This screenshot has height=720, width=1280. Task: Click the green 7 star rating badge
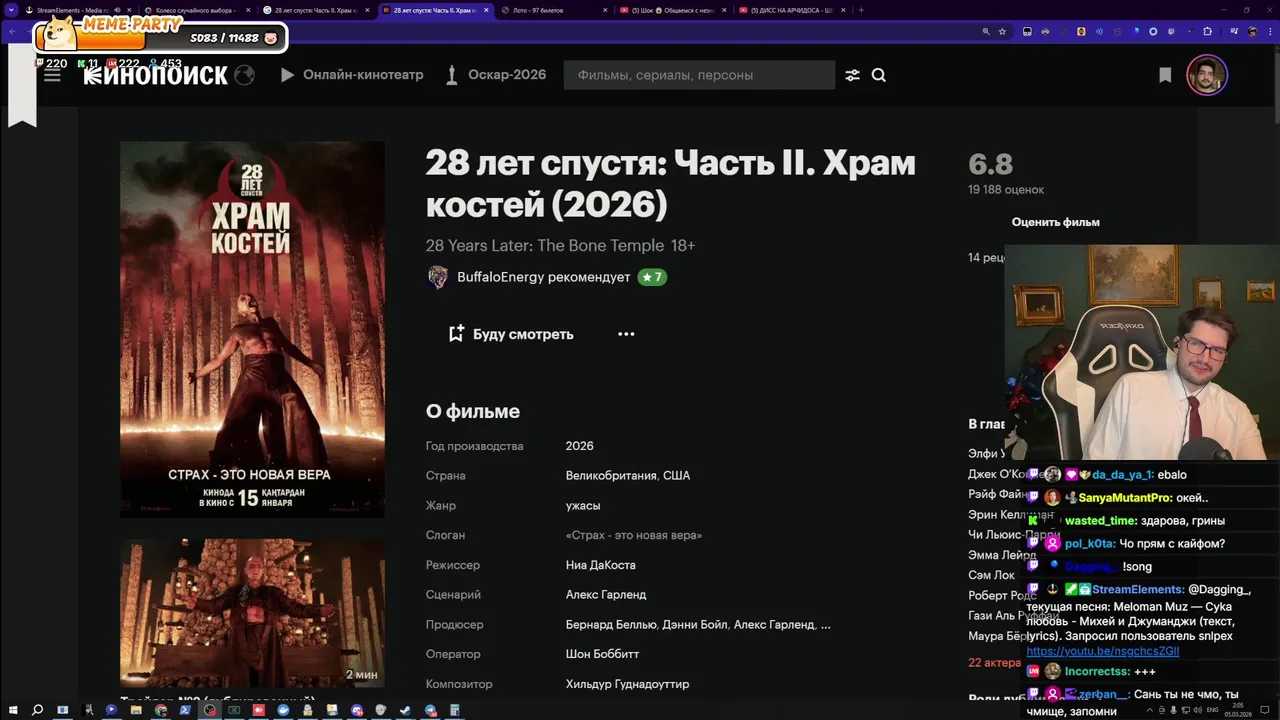click(x=652, y=277)
